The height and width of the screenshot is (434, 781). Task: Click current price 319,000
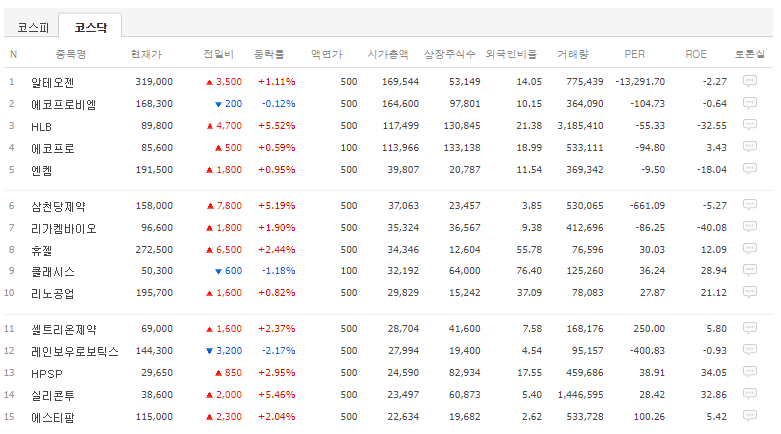pyautogui.click(x=154, y=81)
